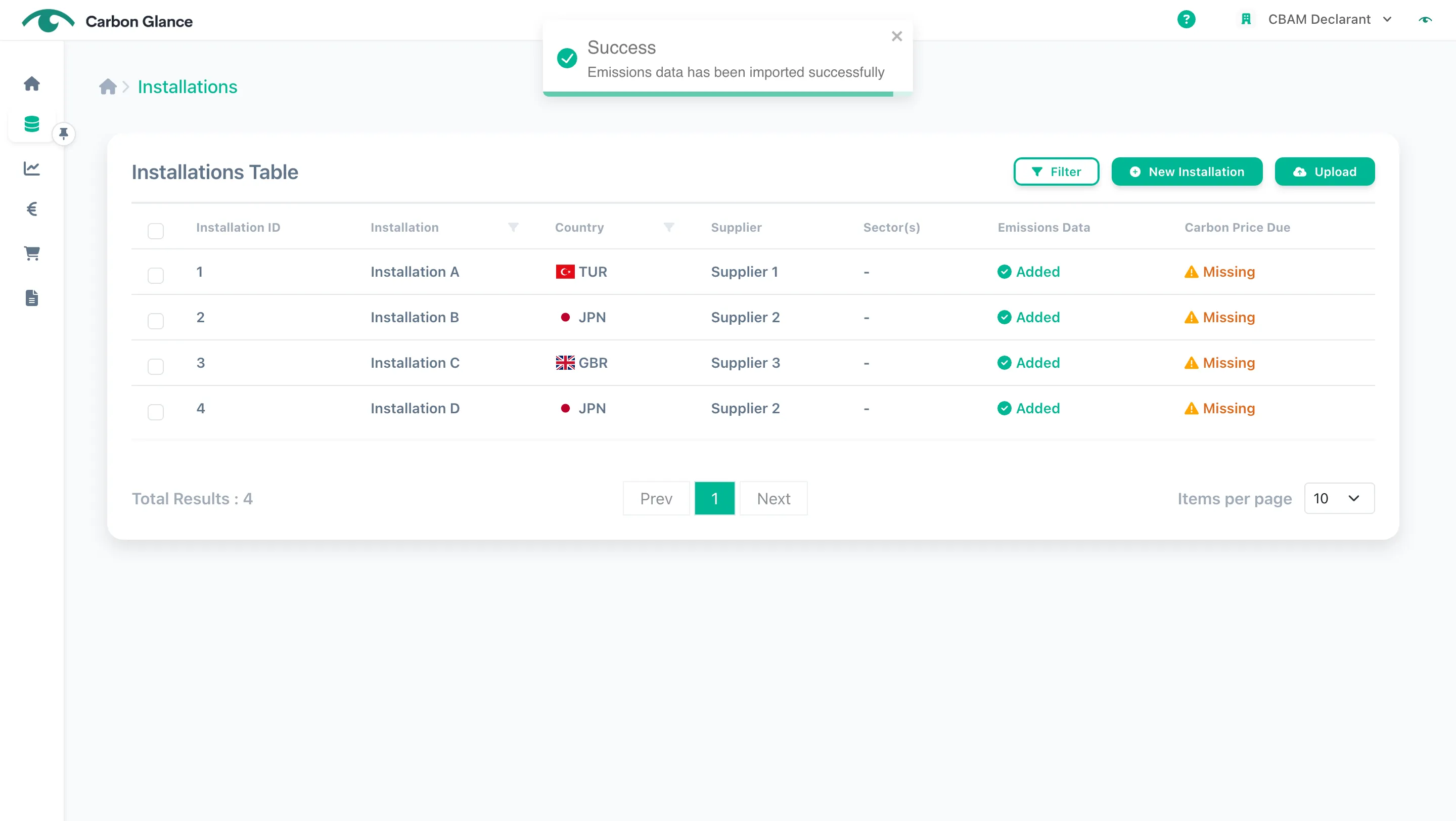Open the shopping cart icon in sidebar

32,253
